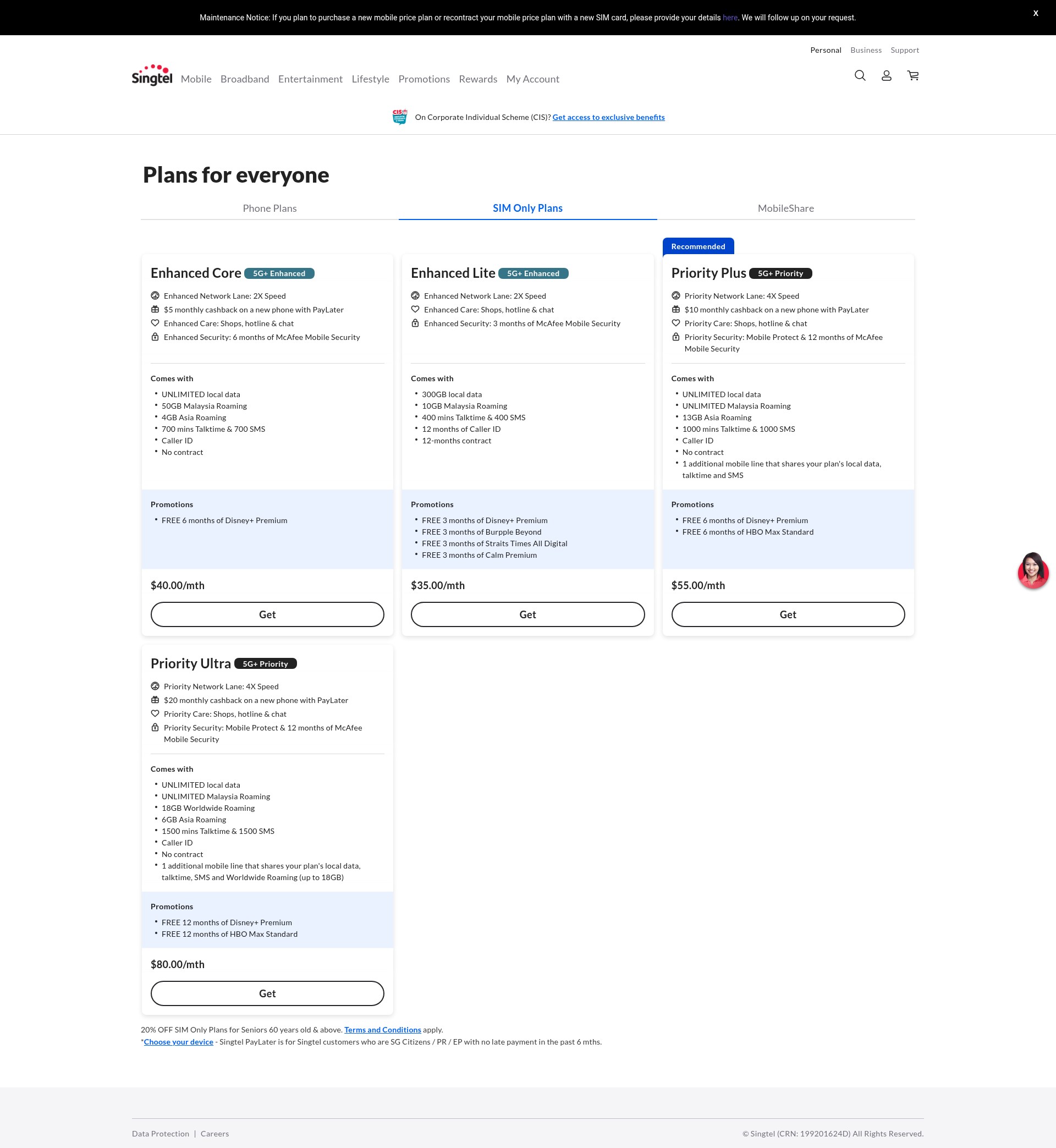This screenshot has height=1148, width=1056.
Task: Open the live chat assistant avatar
Action: [1033, 570]
